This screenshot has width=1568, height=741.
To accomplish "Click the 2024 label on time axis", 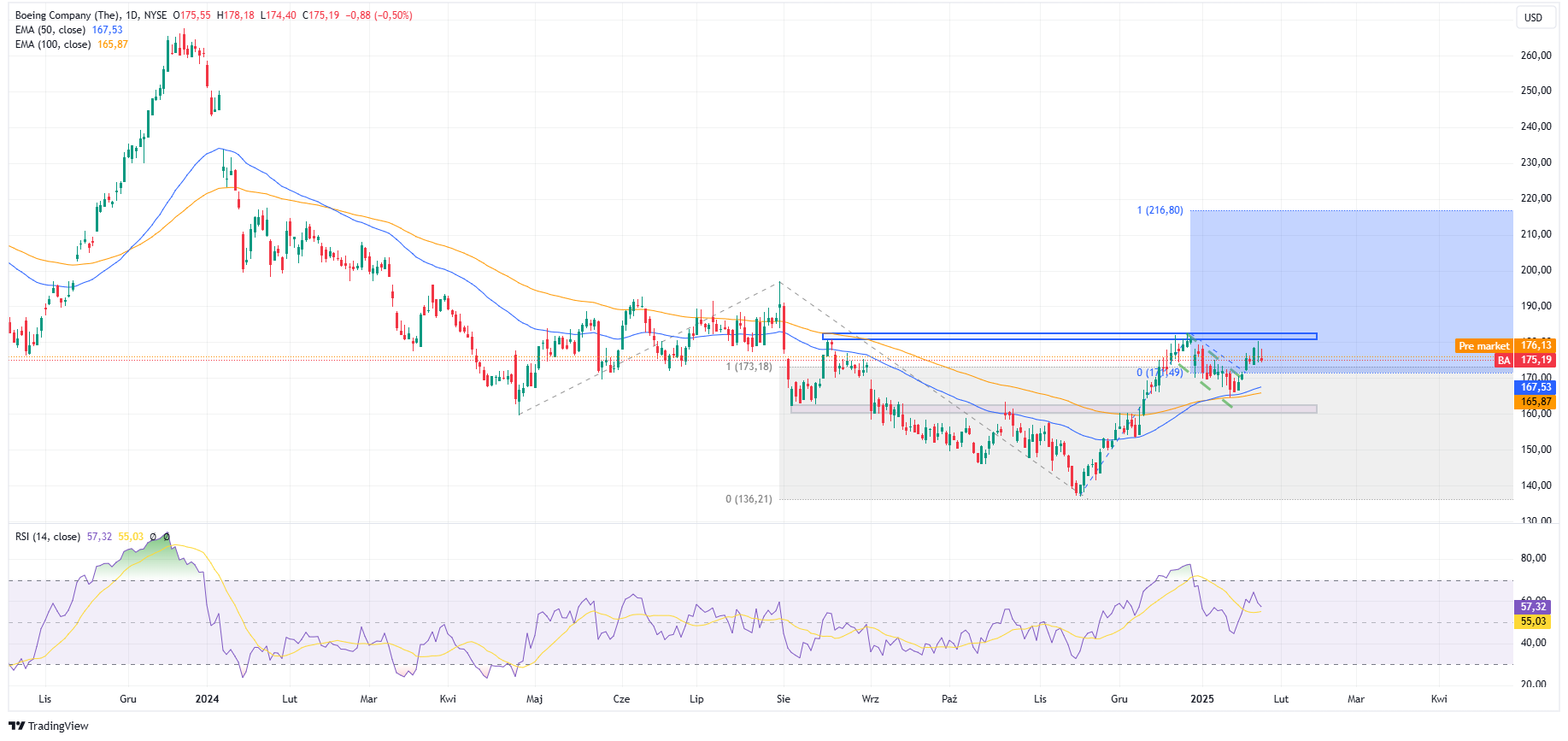I will [207, 699].
